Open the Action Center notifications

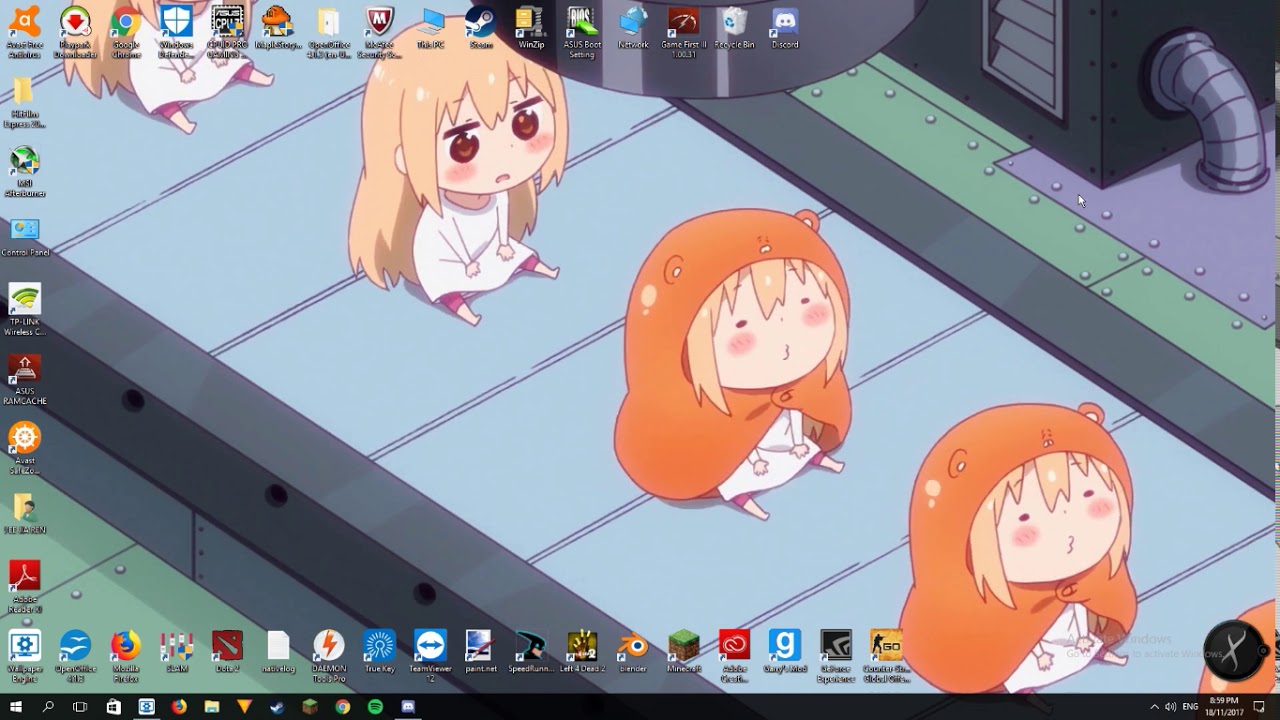pos(1259,706)
